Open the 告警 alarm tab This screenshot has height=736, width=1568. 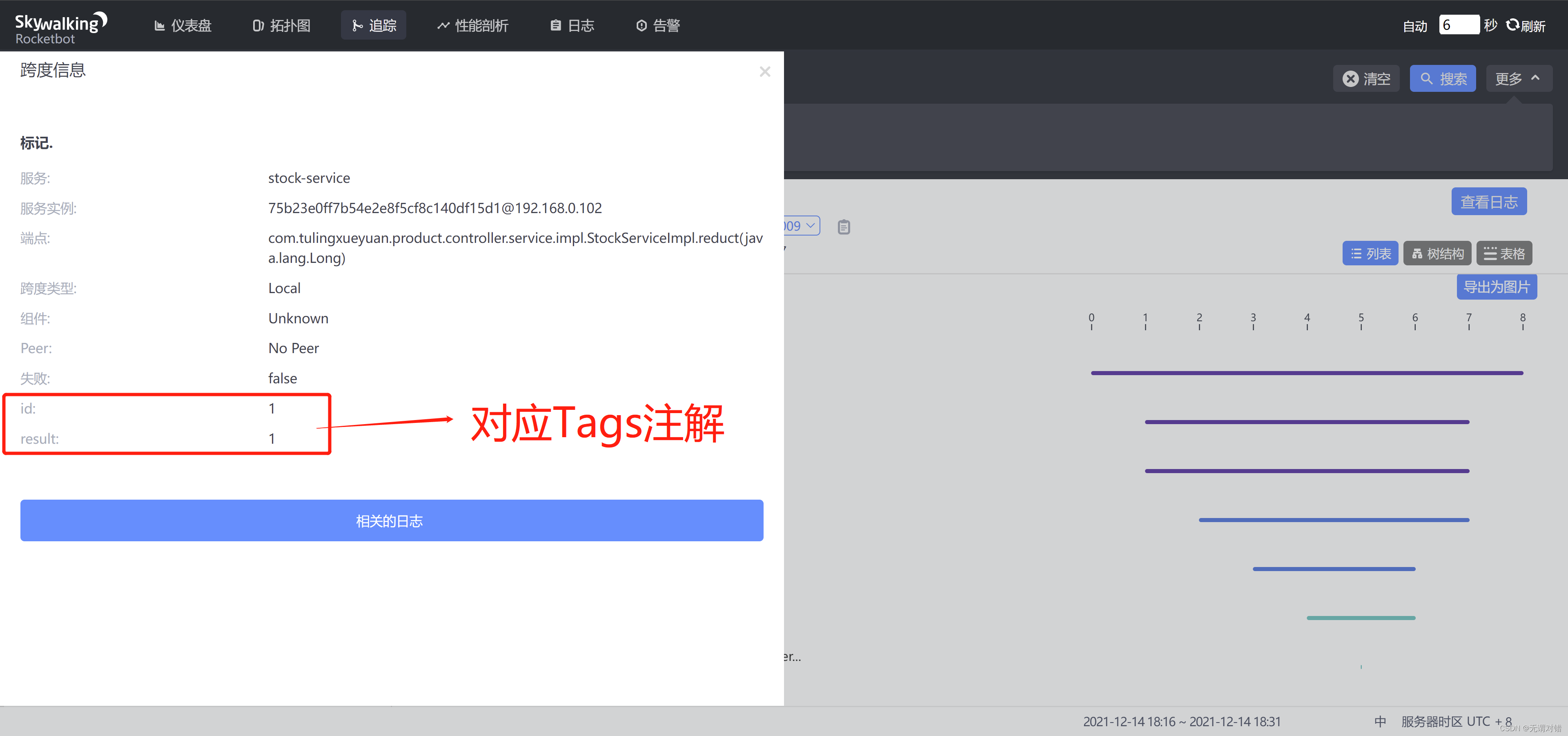658,26
